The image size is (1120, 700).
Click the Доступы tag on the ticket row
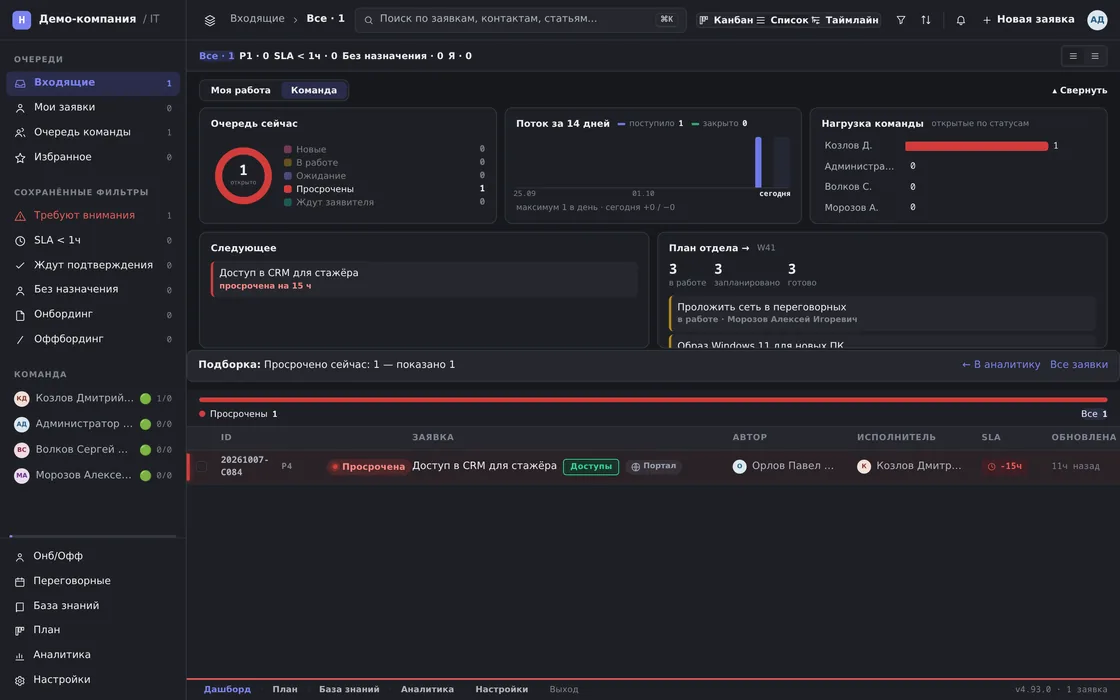coord(591,466)
